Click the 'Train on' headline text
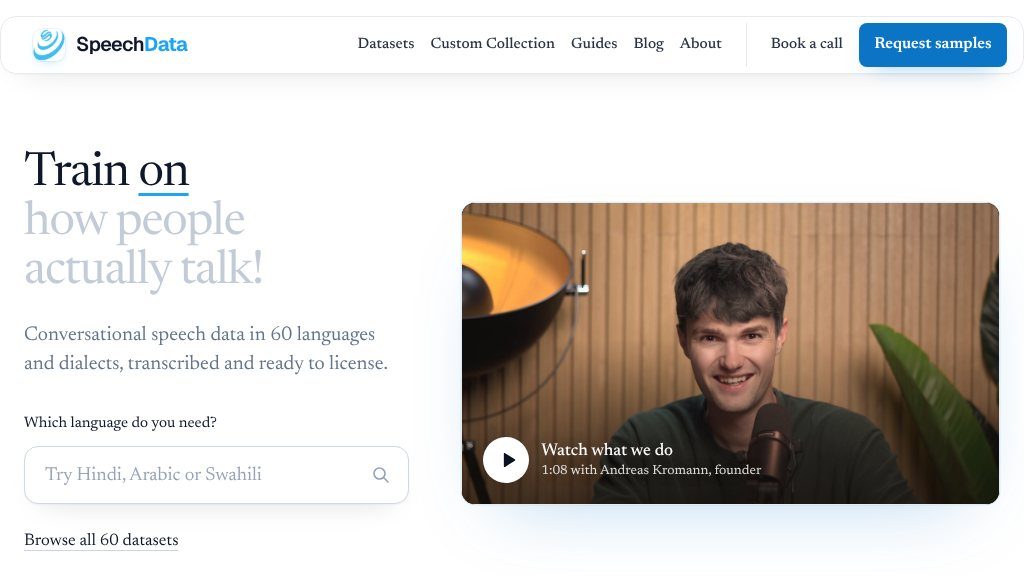This screenshot has width=1024, height=576. 106,169
